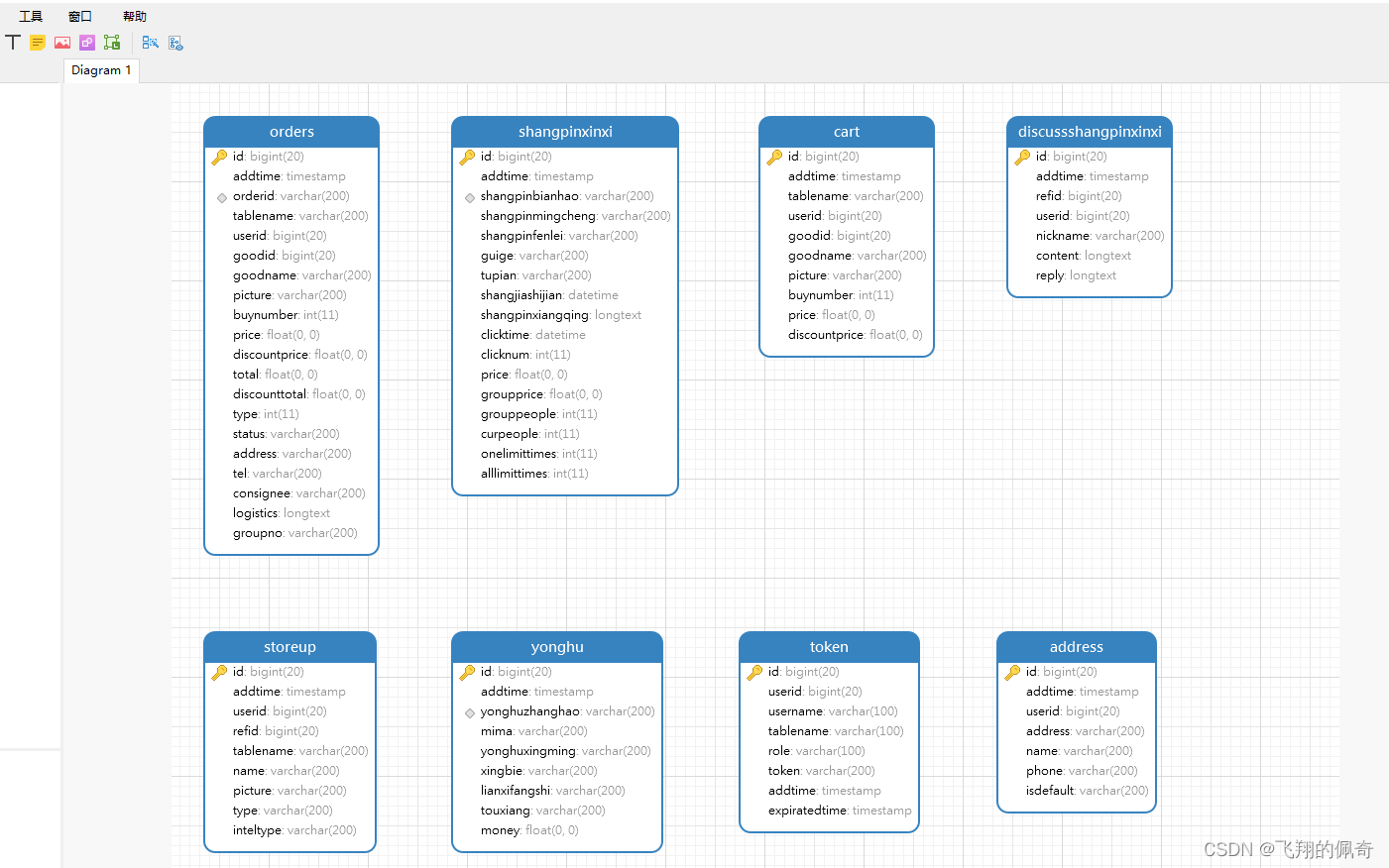Screen dimensions: 1389x868
Task: Select the Text label tool
Action: (x=13, y=43)
